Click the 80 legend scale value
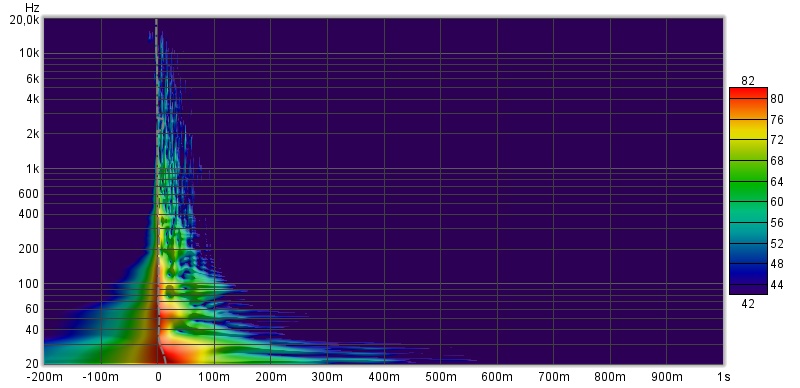This screenshot has height=388, width=800. 777,99
